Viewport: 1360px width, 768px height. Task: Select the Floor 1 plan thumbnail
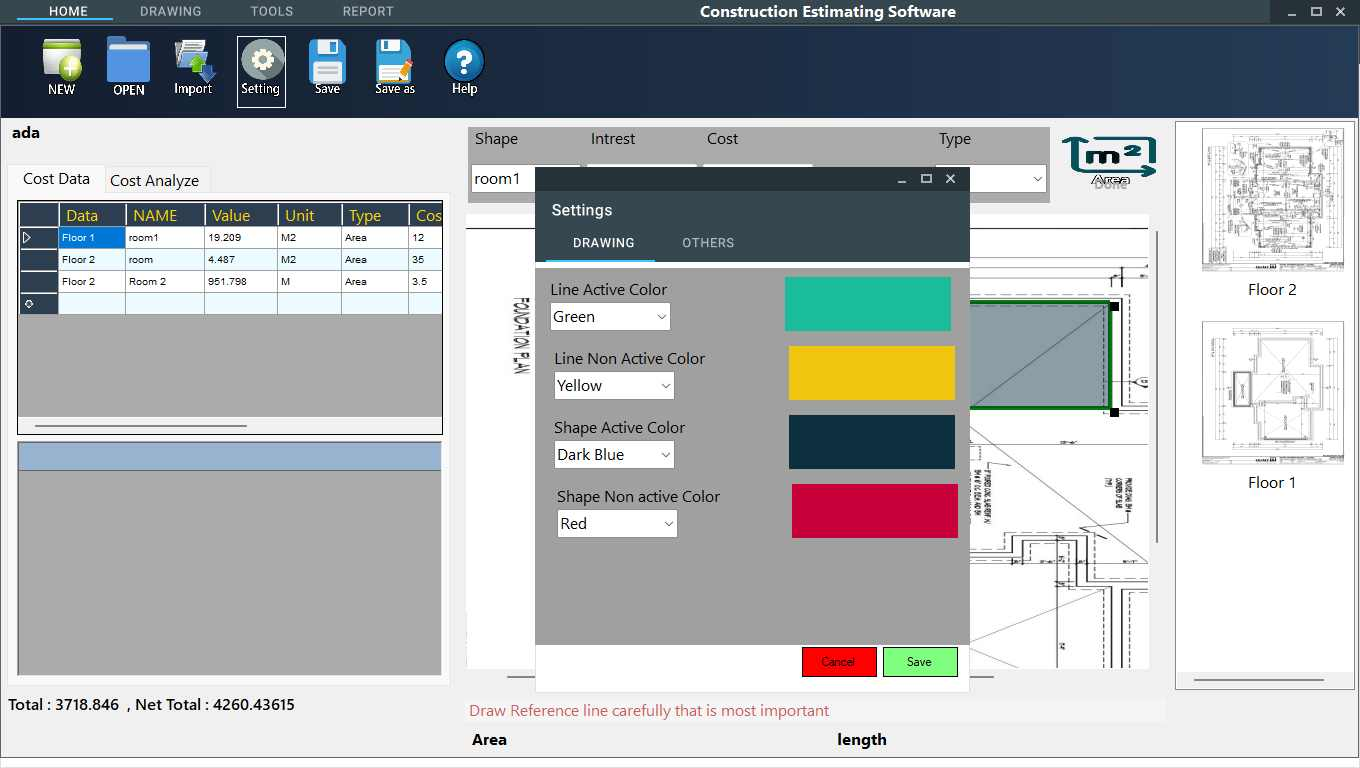pos(1272,393)
